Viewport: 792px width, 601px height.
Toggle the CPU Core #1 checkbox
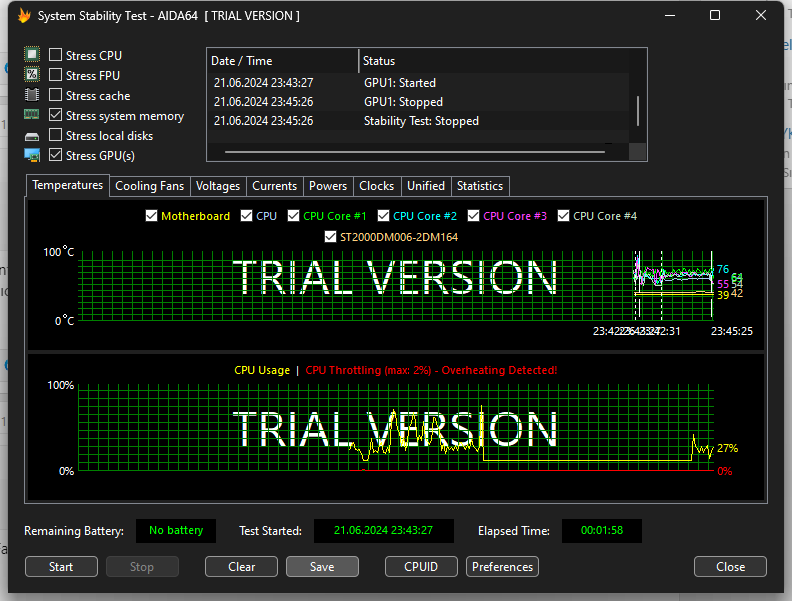pos(293,216)
